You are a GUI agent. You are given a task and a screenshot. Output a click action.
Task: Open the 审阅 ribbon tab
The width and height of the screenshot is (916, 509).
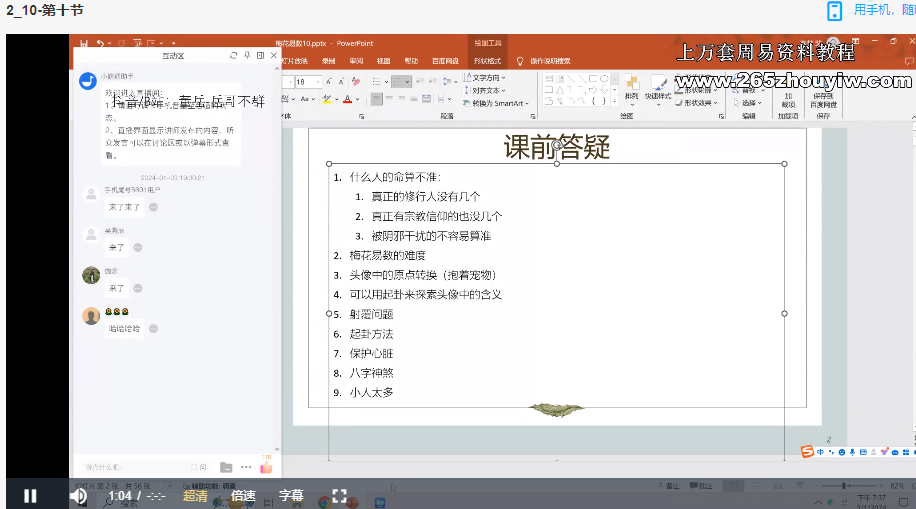(x=356, y=61)
